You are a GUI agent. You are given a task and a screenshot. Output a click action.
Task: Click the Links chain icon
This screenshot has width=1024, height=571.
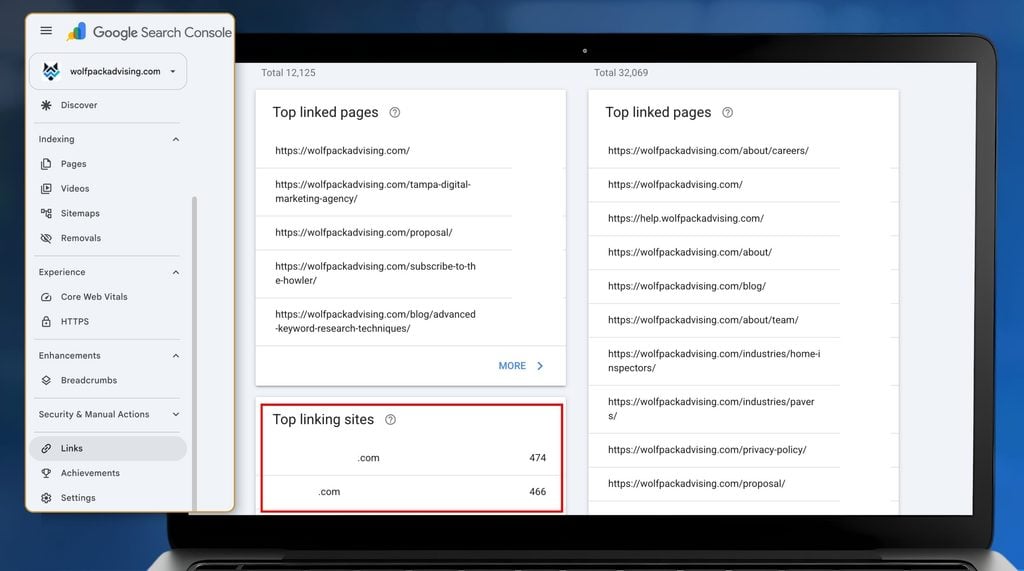[x=46, y=449]
